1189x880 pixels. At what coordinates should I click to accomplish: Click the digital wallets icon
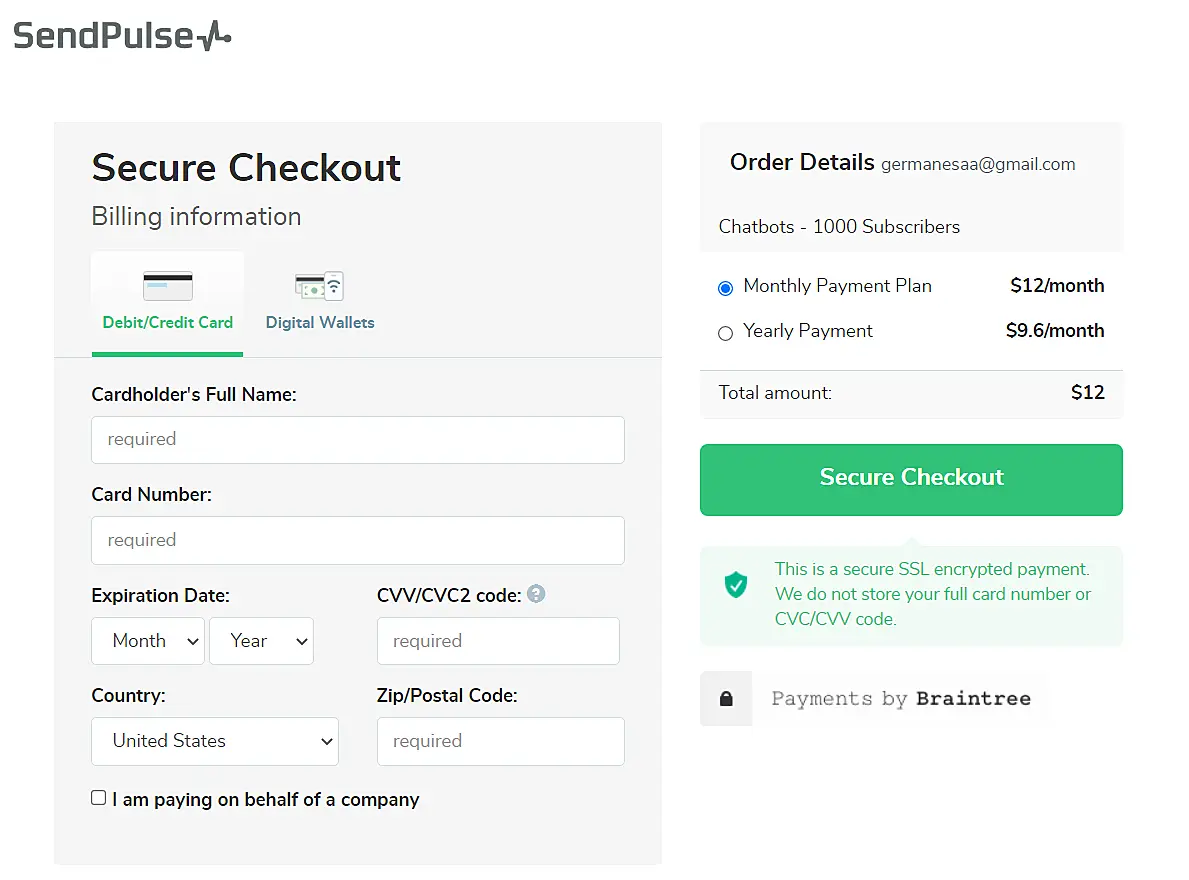[319, 286]
